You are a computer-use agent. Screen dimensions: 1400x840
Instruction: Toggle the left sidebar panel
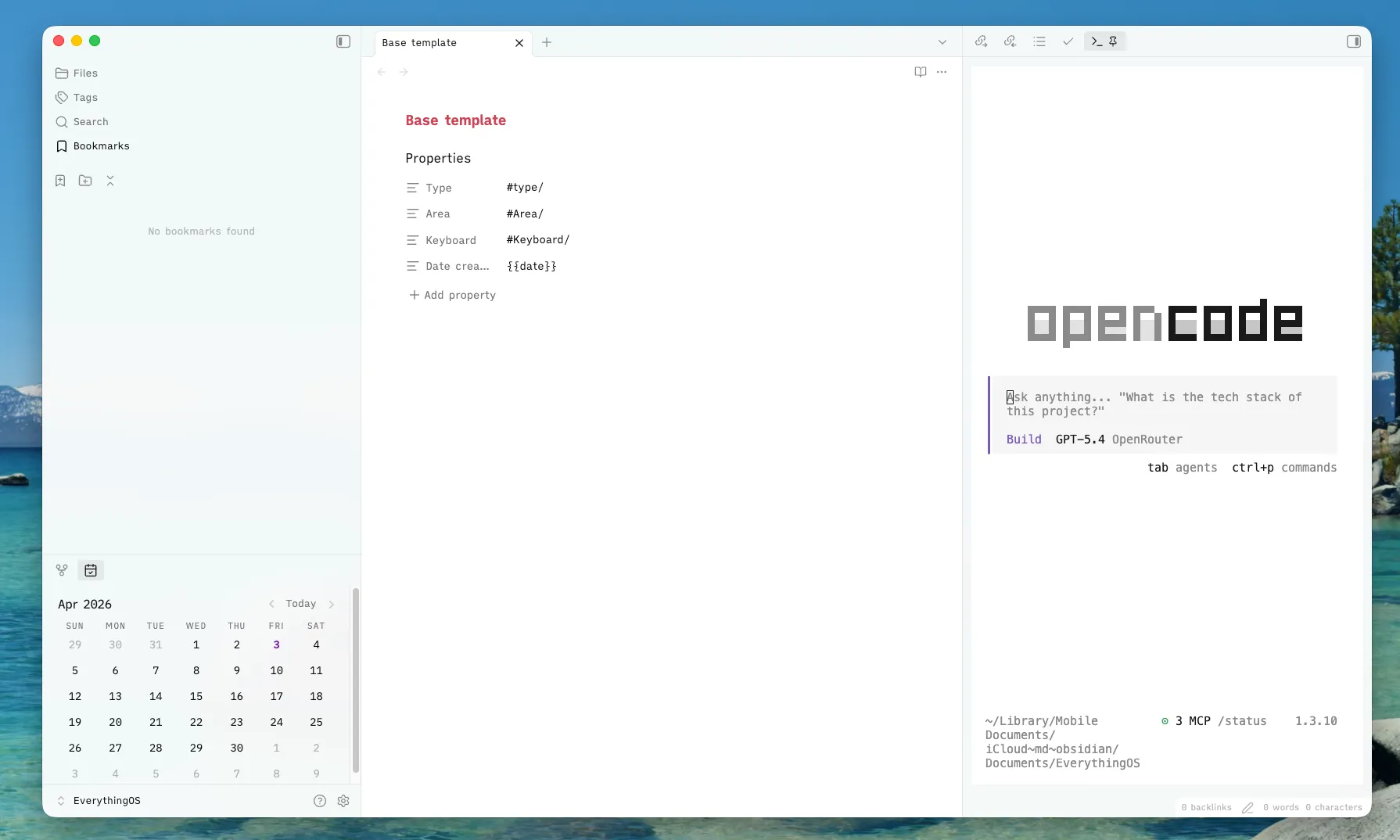(x=343, y=41)
